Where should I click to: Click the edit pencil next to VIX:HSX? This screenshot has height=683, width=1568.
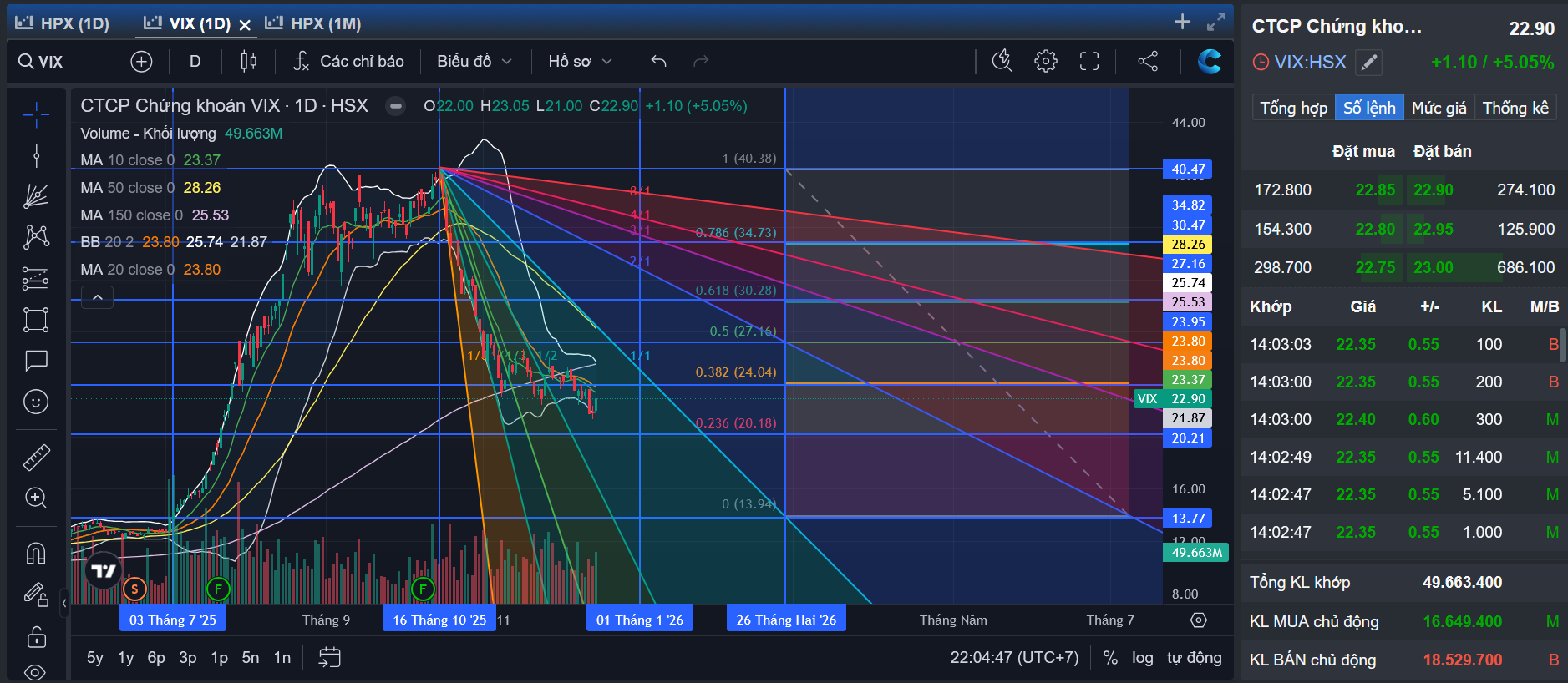pyautogui.click(x=1368, y=63)
